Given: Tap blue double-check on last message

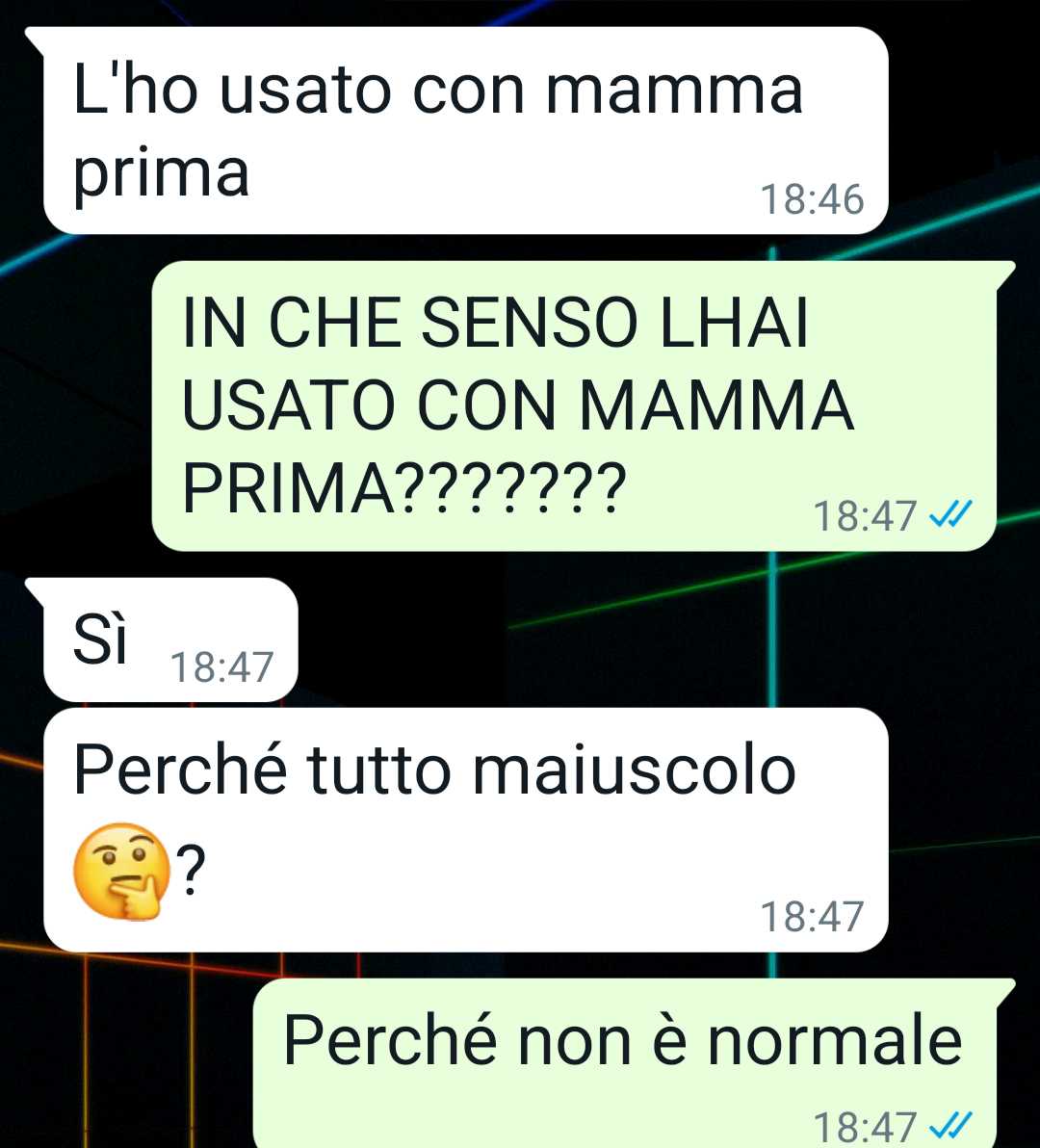Looking at the screenshot, I should click(950, 1125).
